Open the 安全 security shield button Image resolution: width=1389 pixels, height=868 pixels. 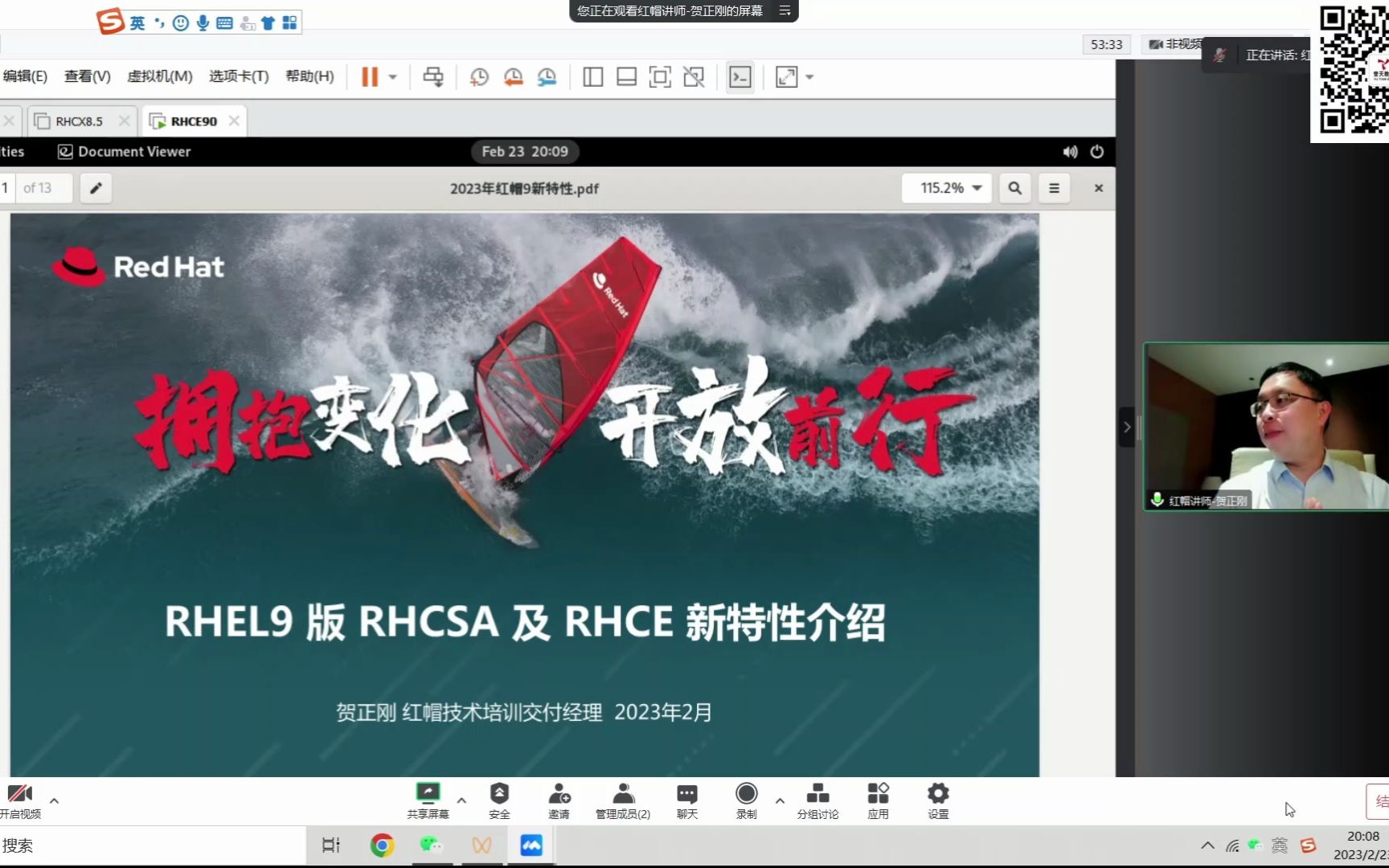pyautogui.click(x=499, y=801)
